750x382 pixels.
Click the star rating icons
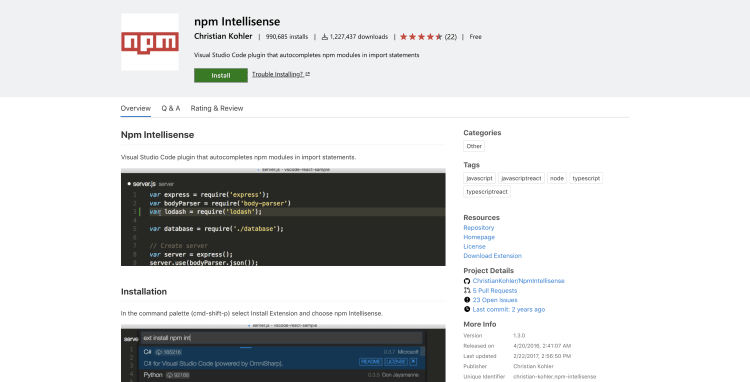click(x=421, y=37)
